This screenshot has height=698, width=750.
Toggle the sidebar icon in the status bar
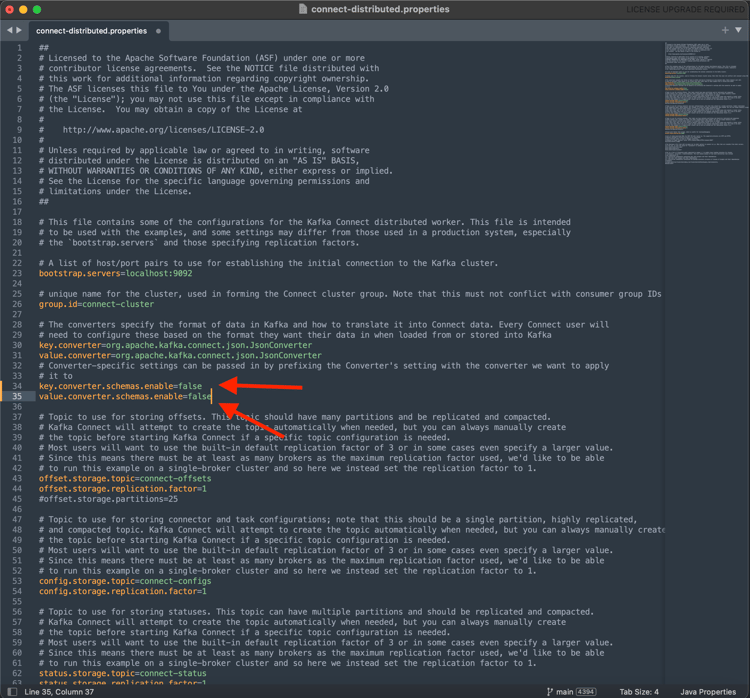(12, 692)
